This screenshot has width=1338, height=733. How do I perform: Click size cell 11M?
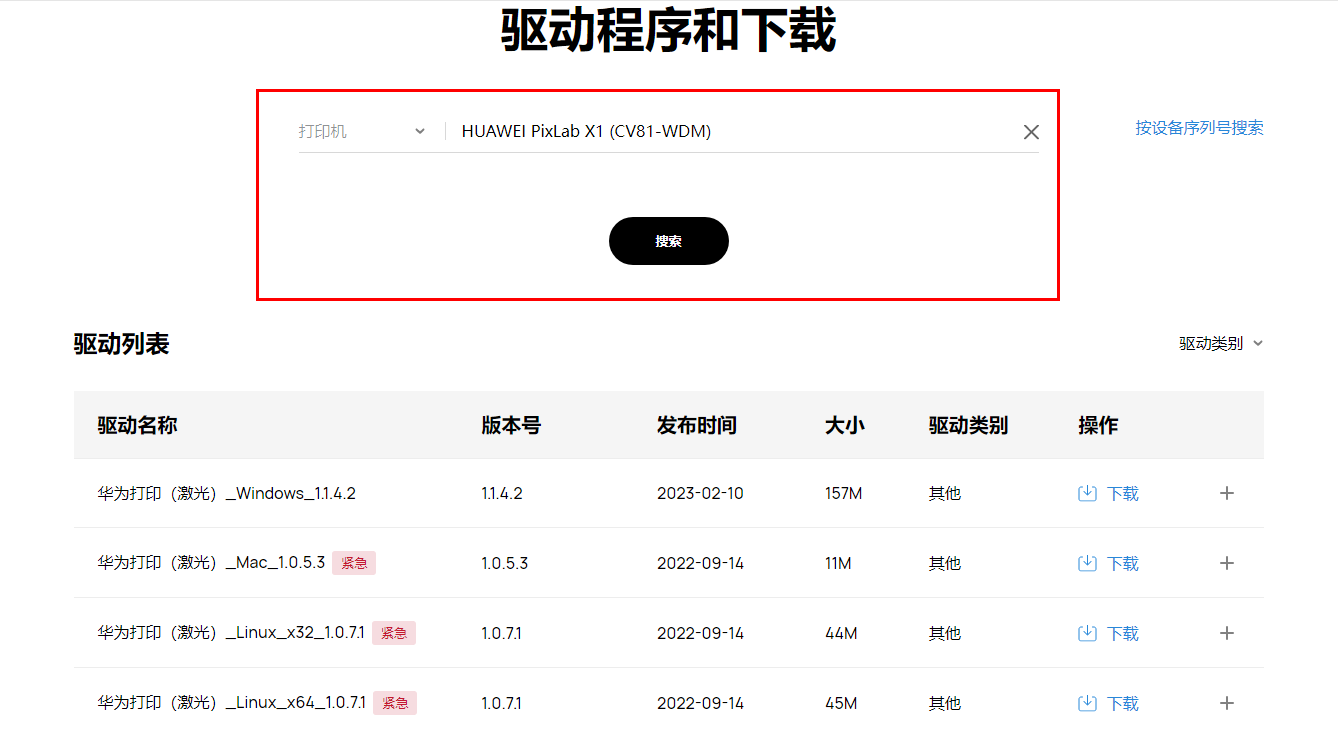coord(838,563)
